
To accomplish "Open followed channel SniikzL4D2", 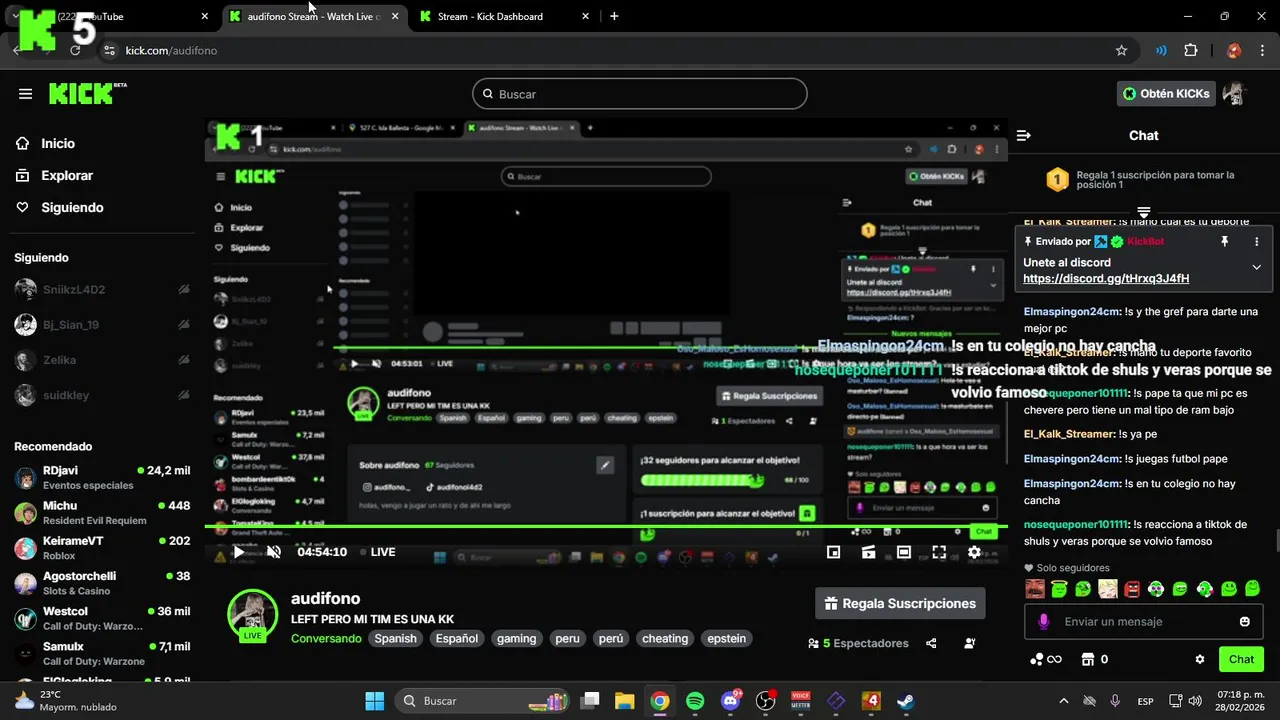I will (x=102, y=290).
